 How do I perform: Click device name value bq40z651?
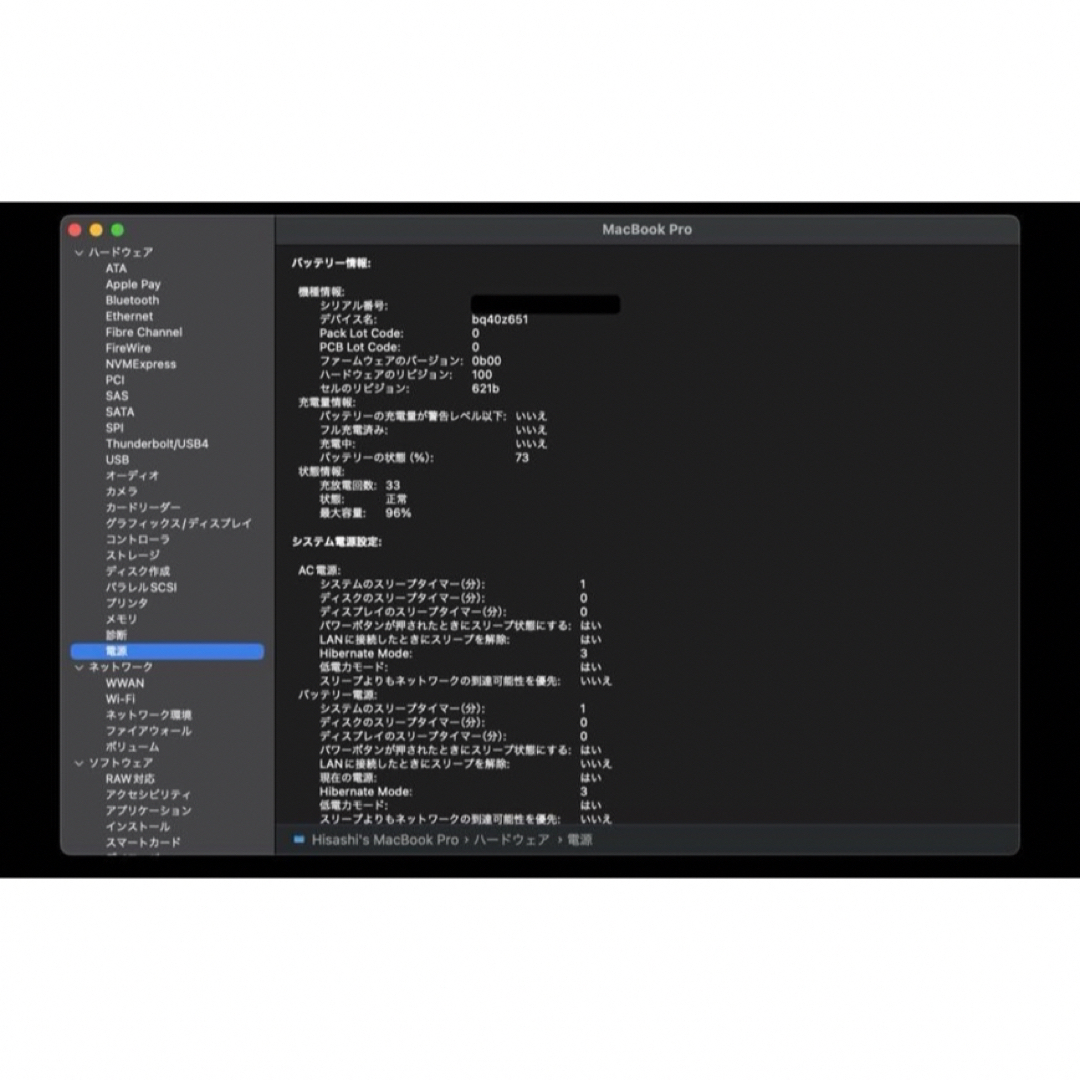[500, 320]
